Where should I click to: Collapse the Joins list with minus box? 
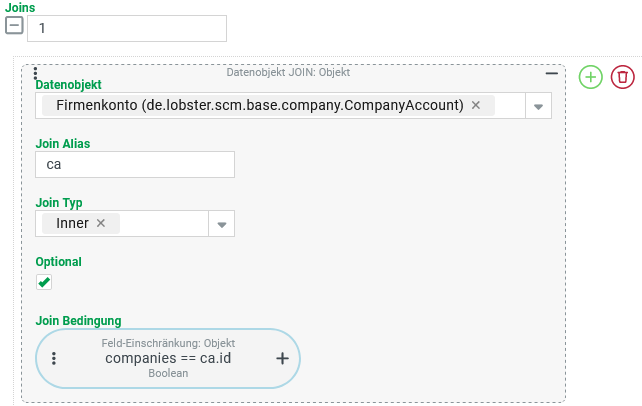coord(15,27)
